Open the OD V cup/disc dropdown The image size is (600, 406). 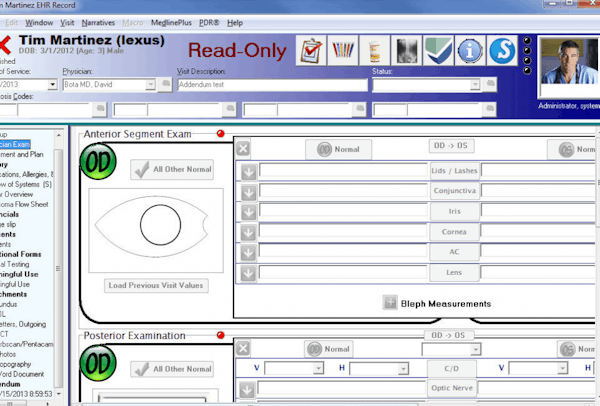coord(318,368)
